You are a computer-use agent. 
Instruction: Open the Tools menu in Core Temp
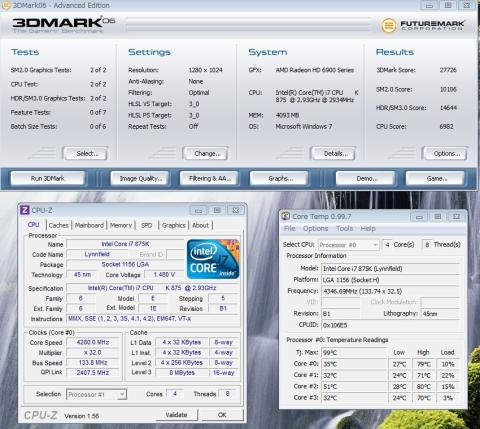point(344,229)
